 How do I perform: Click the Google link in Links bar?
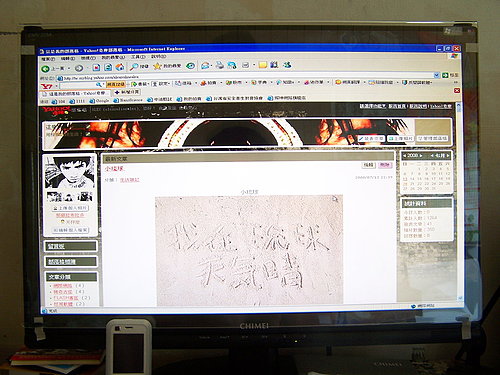pos(99,101)
